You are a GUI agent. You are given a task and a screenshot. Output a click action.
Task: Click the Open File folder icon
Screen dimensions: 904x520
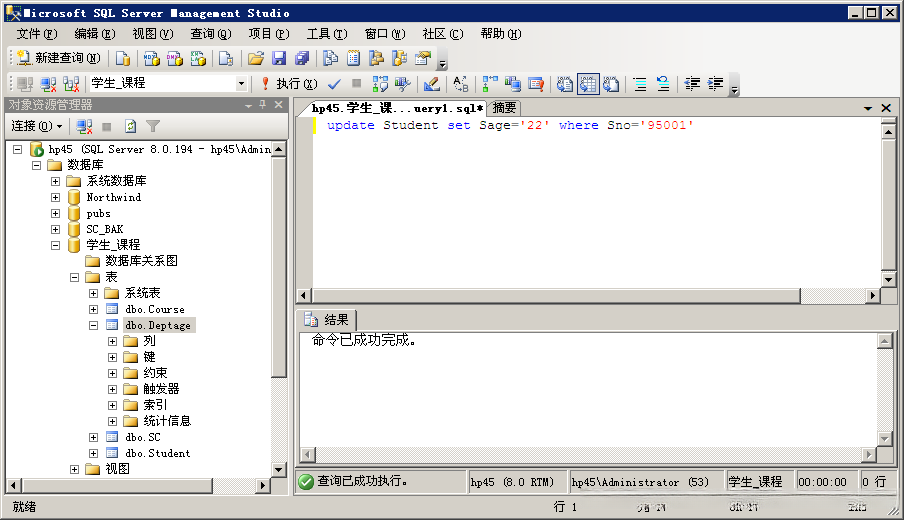coord(255,58)
